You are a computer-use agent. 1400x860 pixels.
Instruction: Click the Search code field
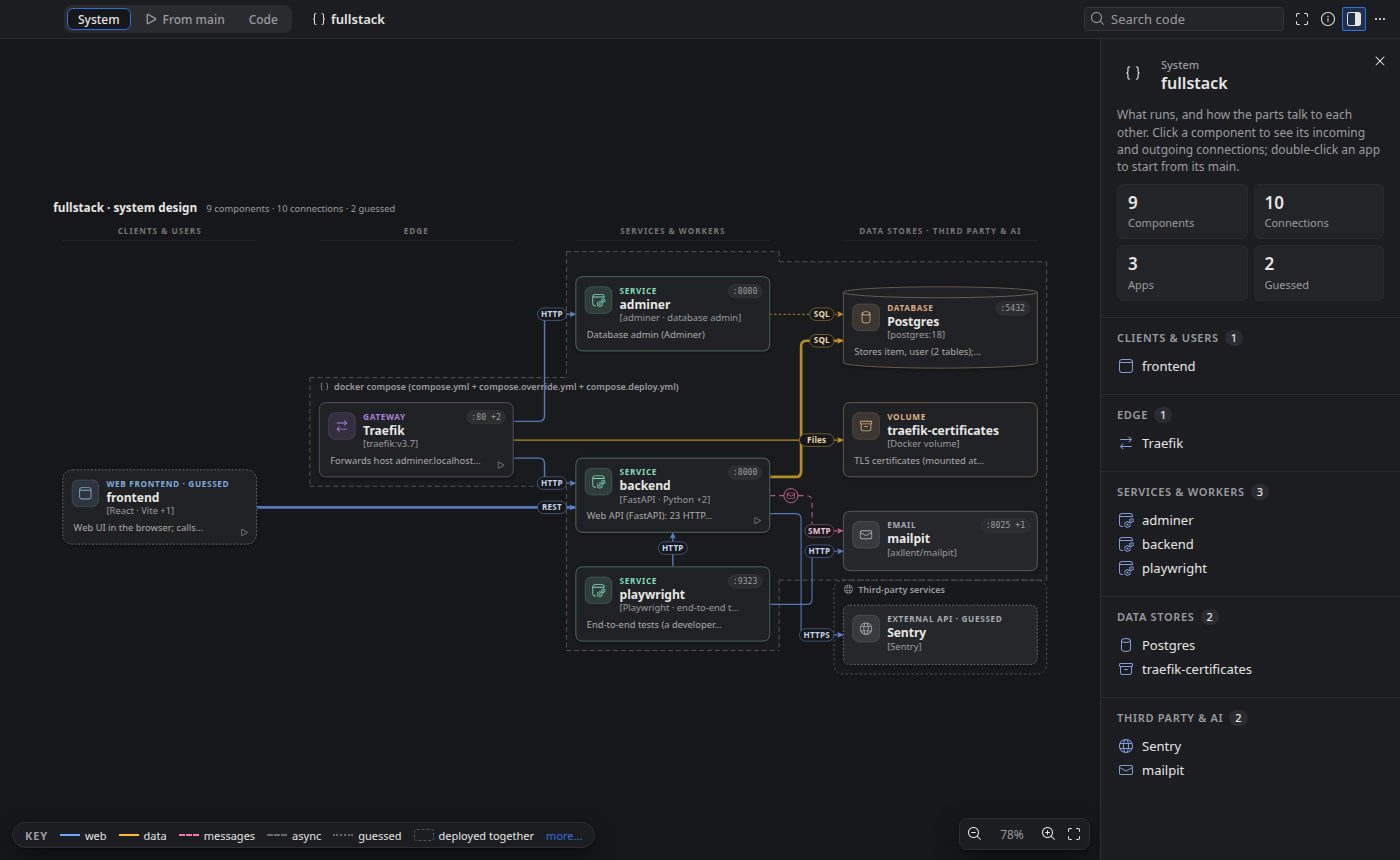(1184, 19)
